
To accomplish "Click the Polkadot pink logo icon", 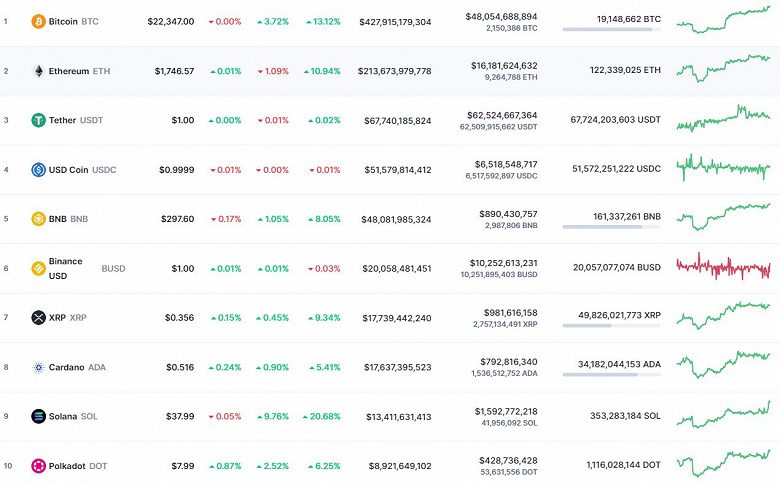I will [x=39, y=466].
